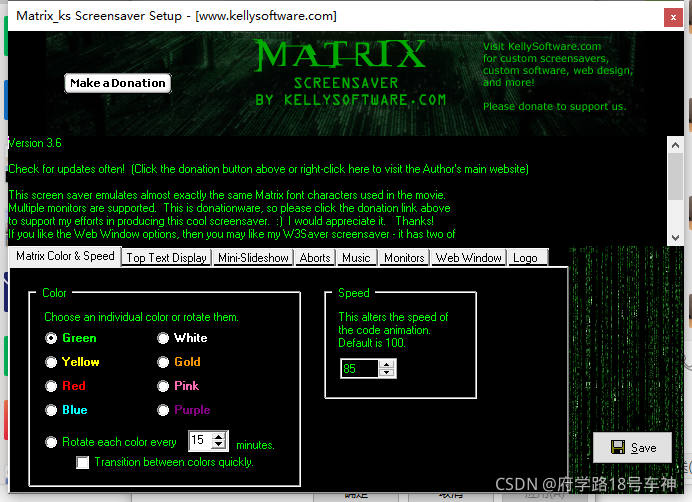Switch to the Web Window tab
This screenshot has width=692, height=502.
pyautogui.click(x=469, y=258)
